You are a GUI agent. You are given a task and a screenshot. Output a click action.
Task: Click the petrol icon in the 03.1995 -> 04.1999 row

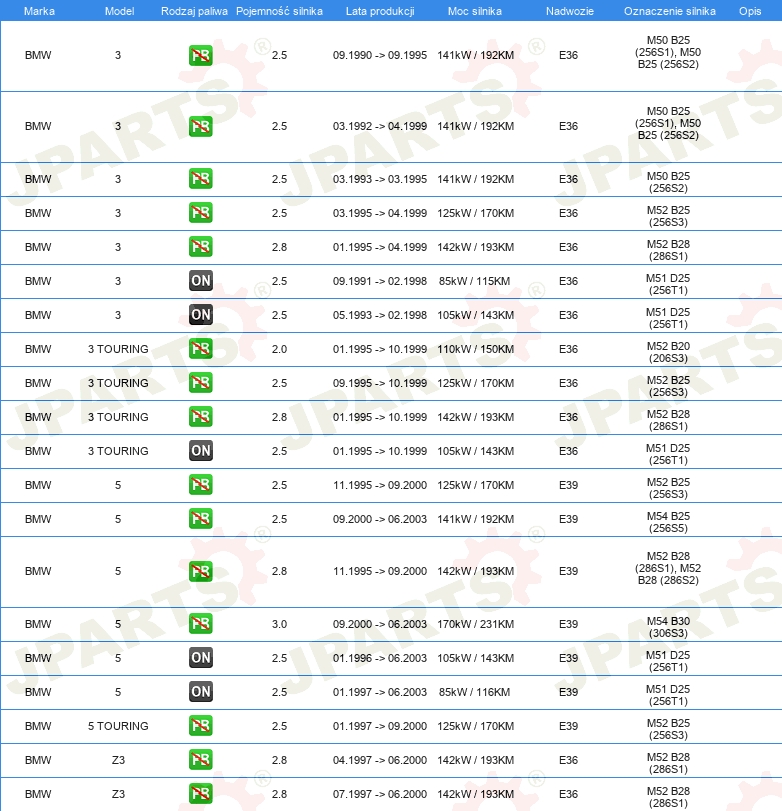(x=201, y=213)
